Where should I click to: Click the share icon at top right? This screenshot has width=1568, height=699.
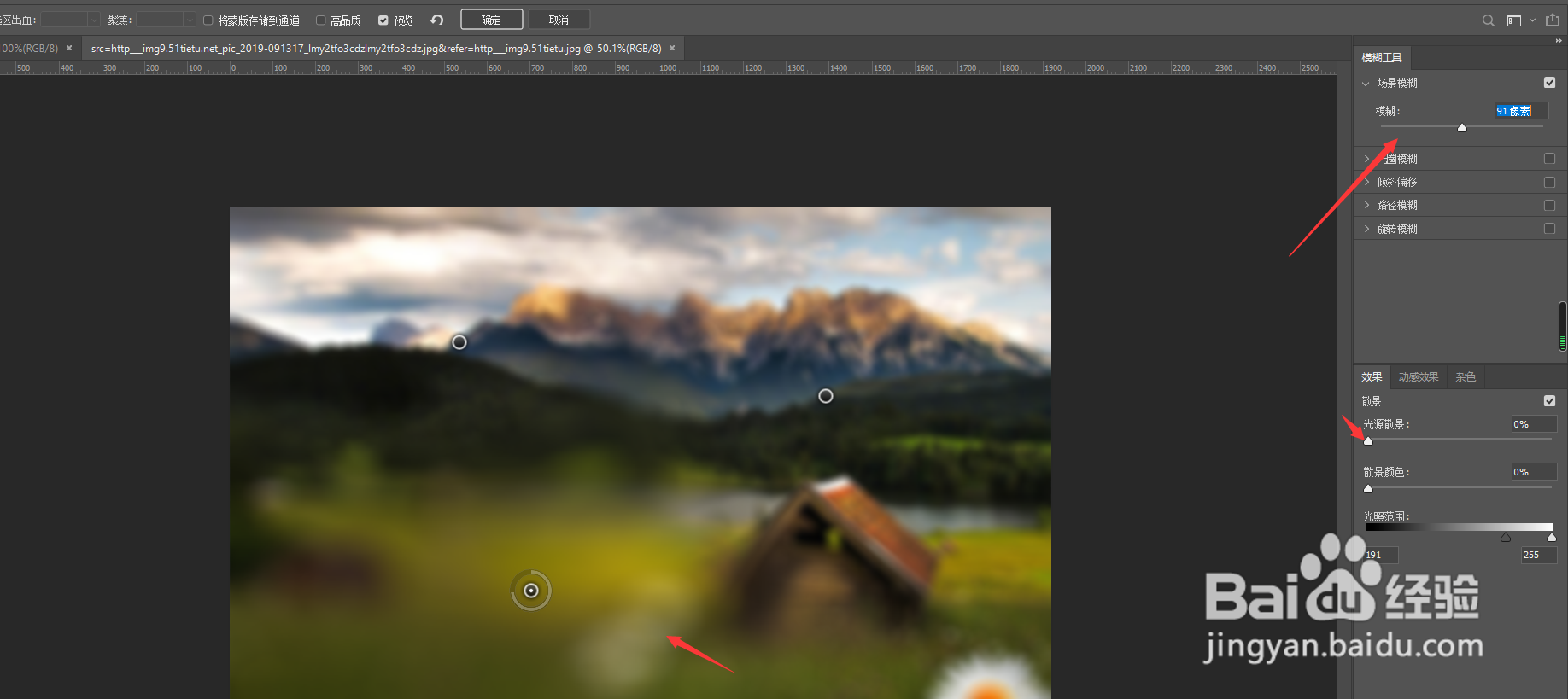coord(1552,20)
